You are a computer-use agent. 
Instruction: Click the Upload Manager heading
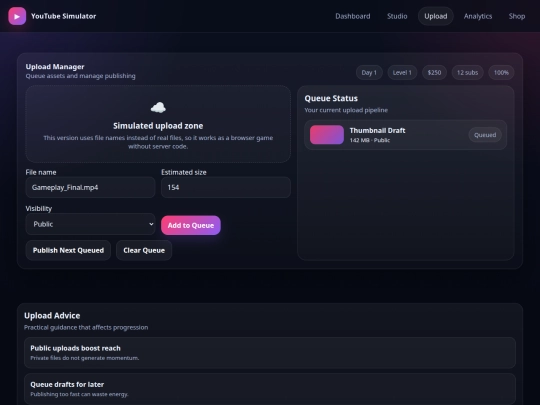pos(55,67)
